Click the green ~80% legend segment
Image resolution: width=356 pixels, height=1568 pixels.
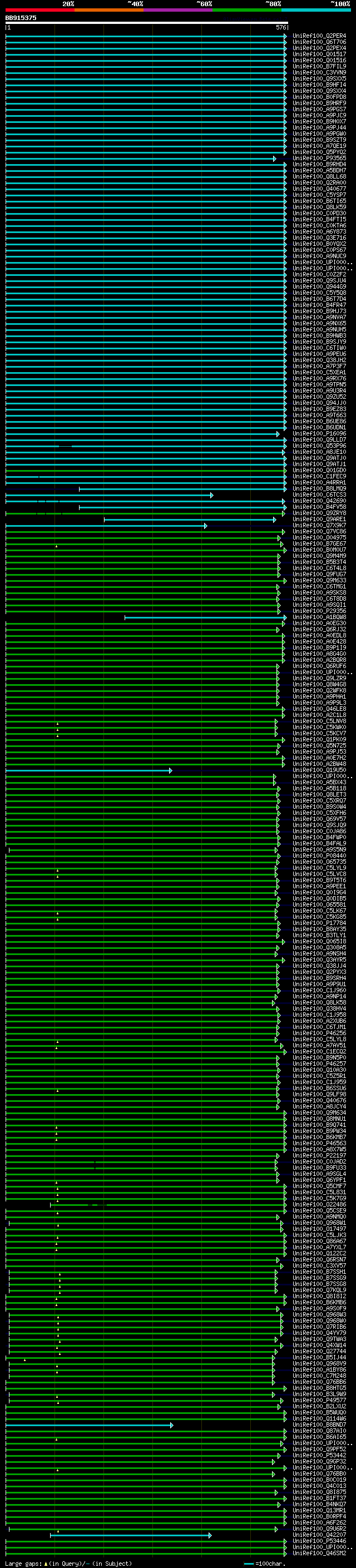[247, 10]
